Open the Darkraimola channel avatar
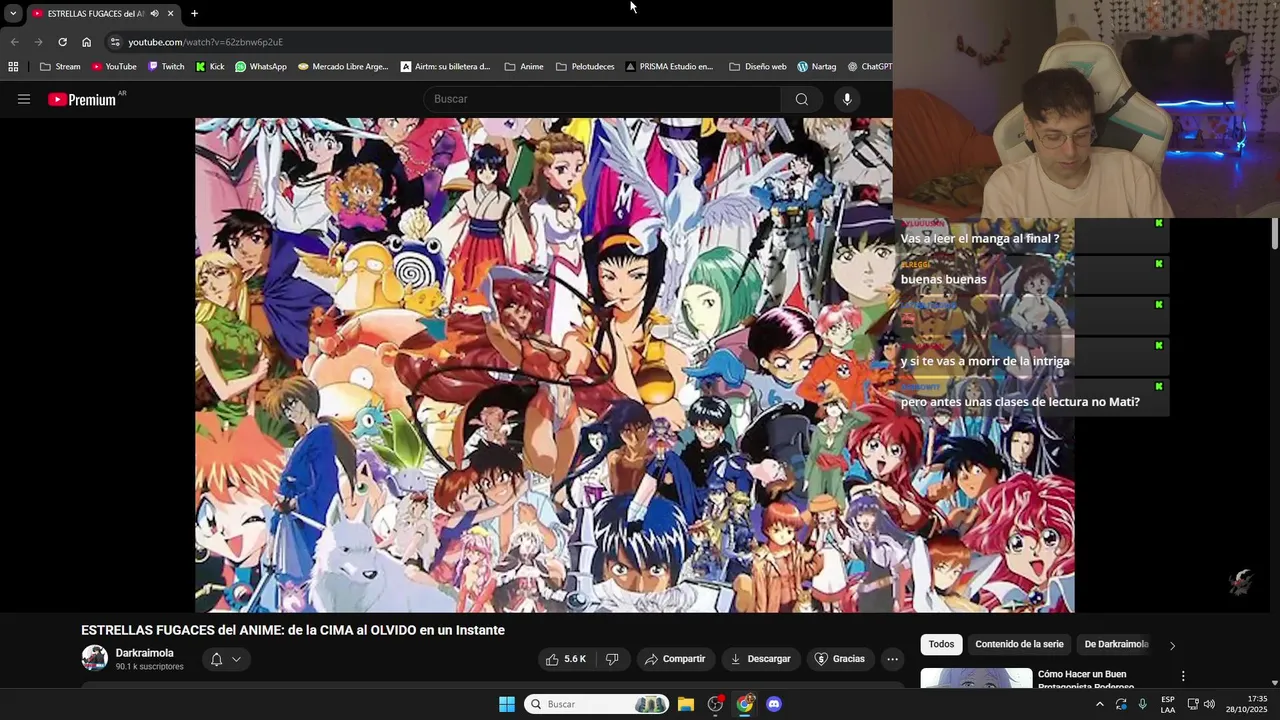 click(95, 658)
